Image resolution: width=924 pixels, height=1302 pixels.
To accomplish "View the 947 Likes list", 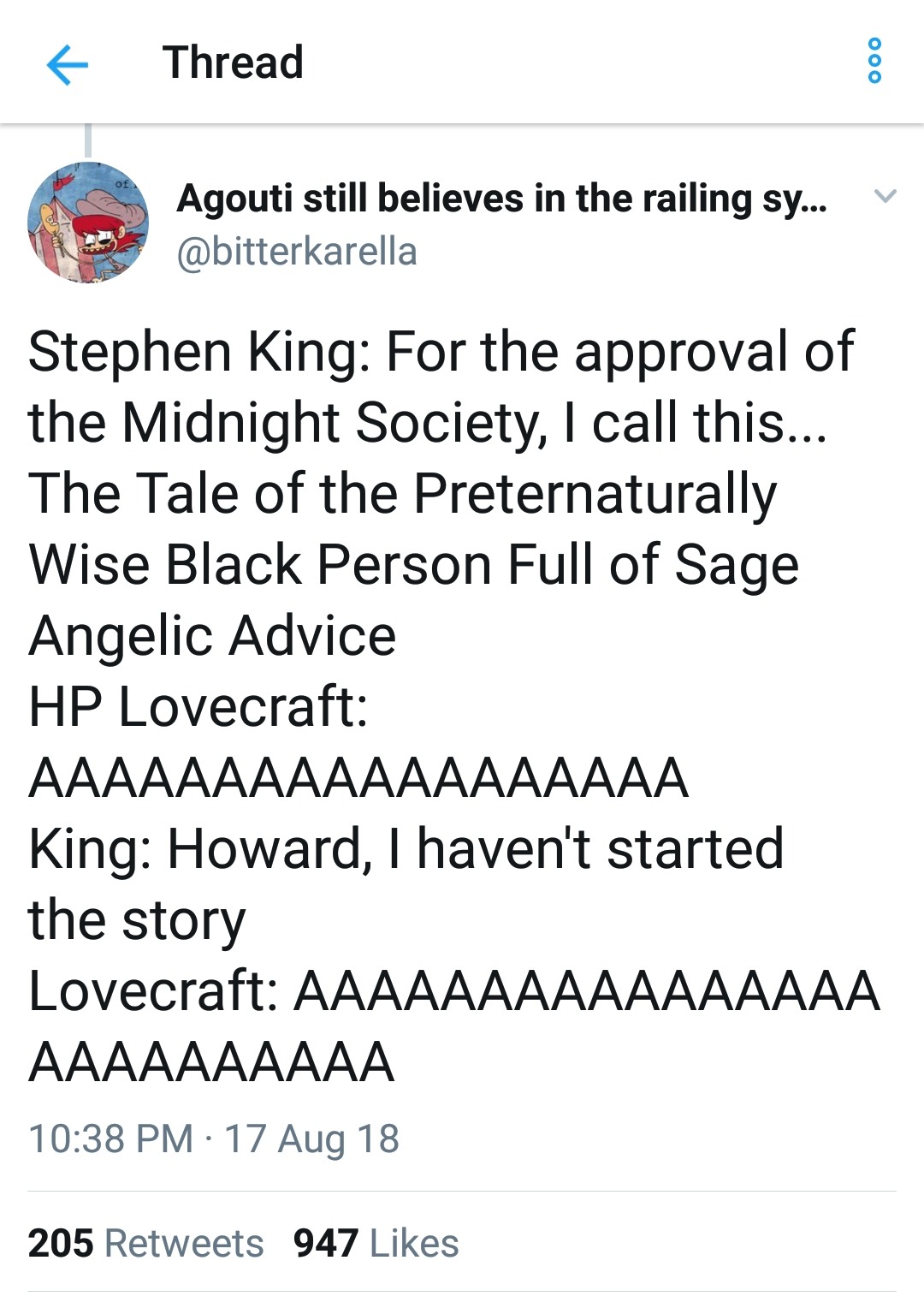I will pyautogui.click(x=376, y=1243).
